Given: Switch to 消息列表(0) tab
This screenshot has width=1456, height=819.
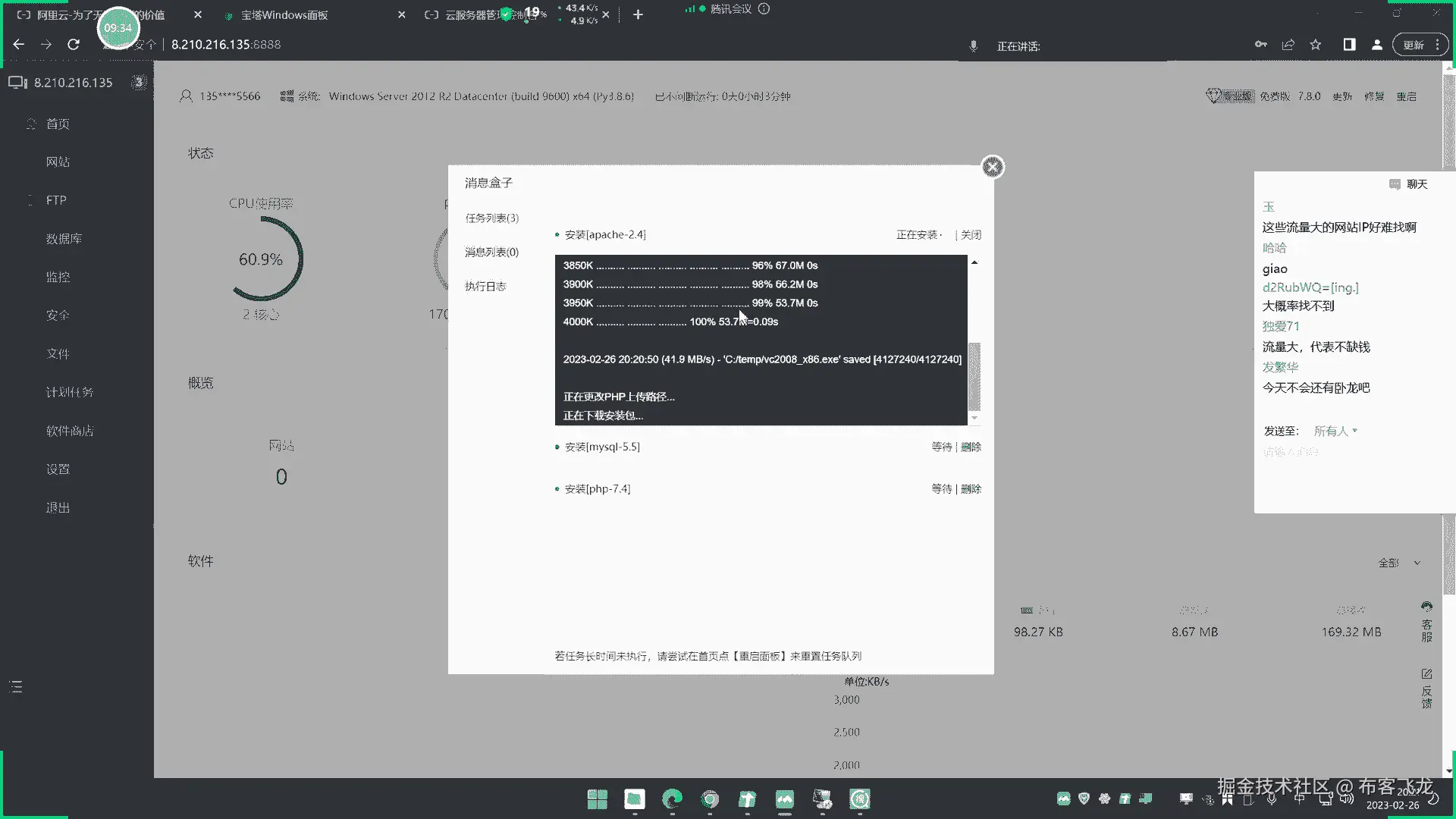Looking at the screenshot, I should 491,252.
